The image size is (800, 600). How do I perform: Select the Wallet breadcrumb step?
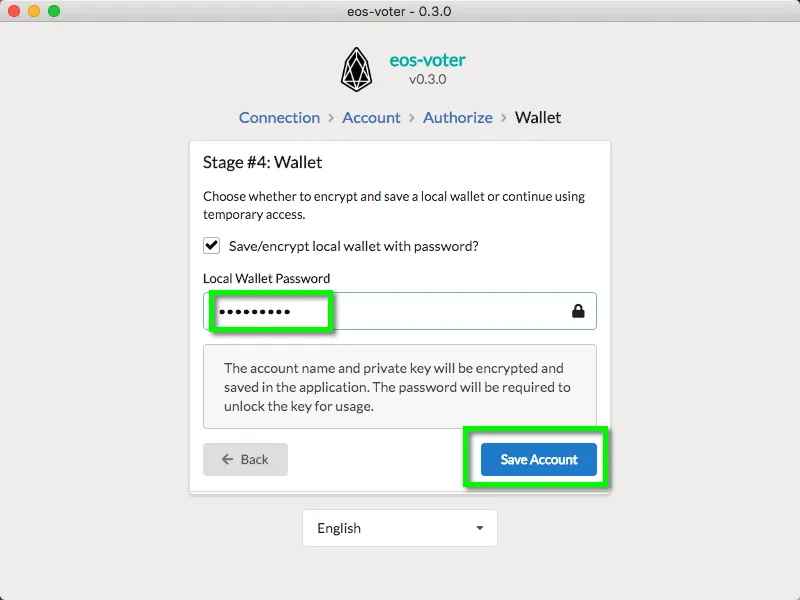tap(538, 118)
